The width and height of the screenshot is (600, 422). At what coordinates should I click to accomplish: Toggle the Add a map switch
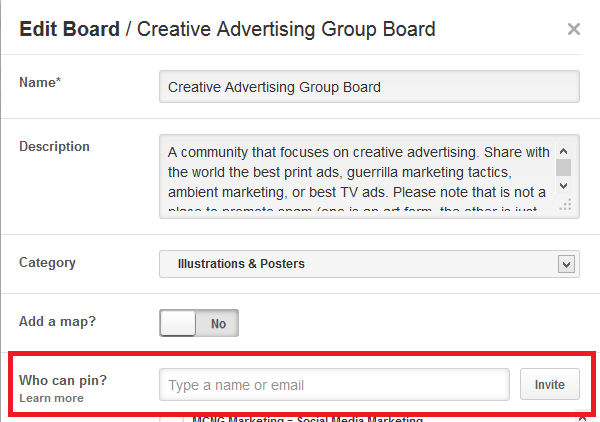tap(198, 324)
